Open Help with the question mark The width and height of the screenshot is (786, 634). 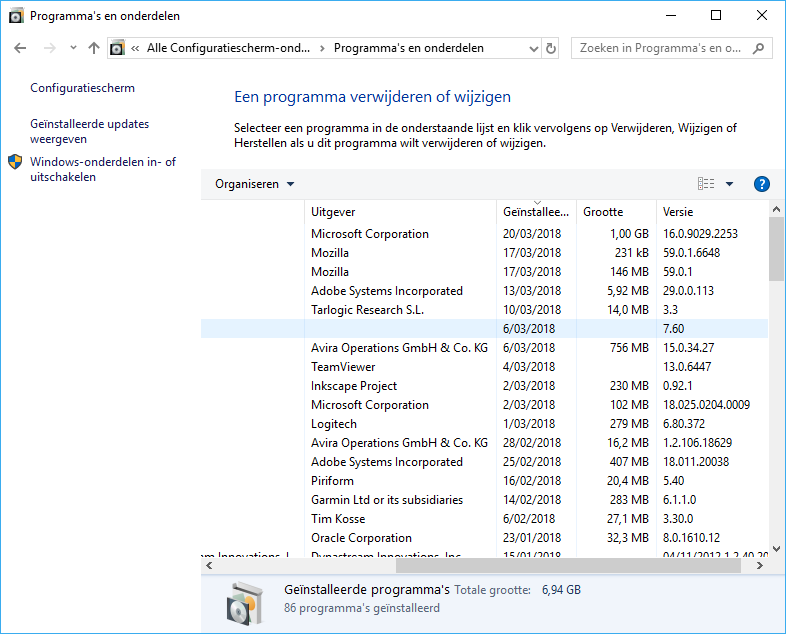click(761, 184)
